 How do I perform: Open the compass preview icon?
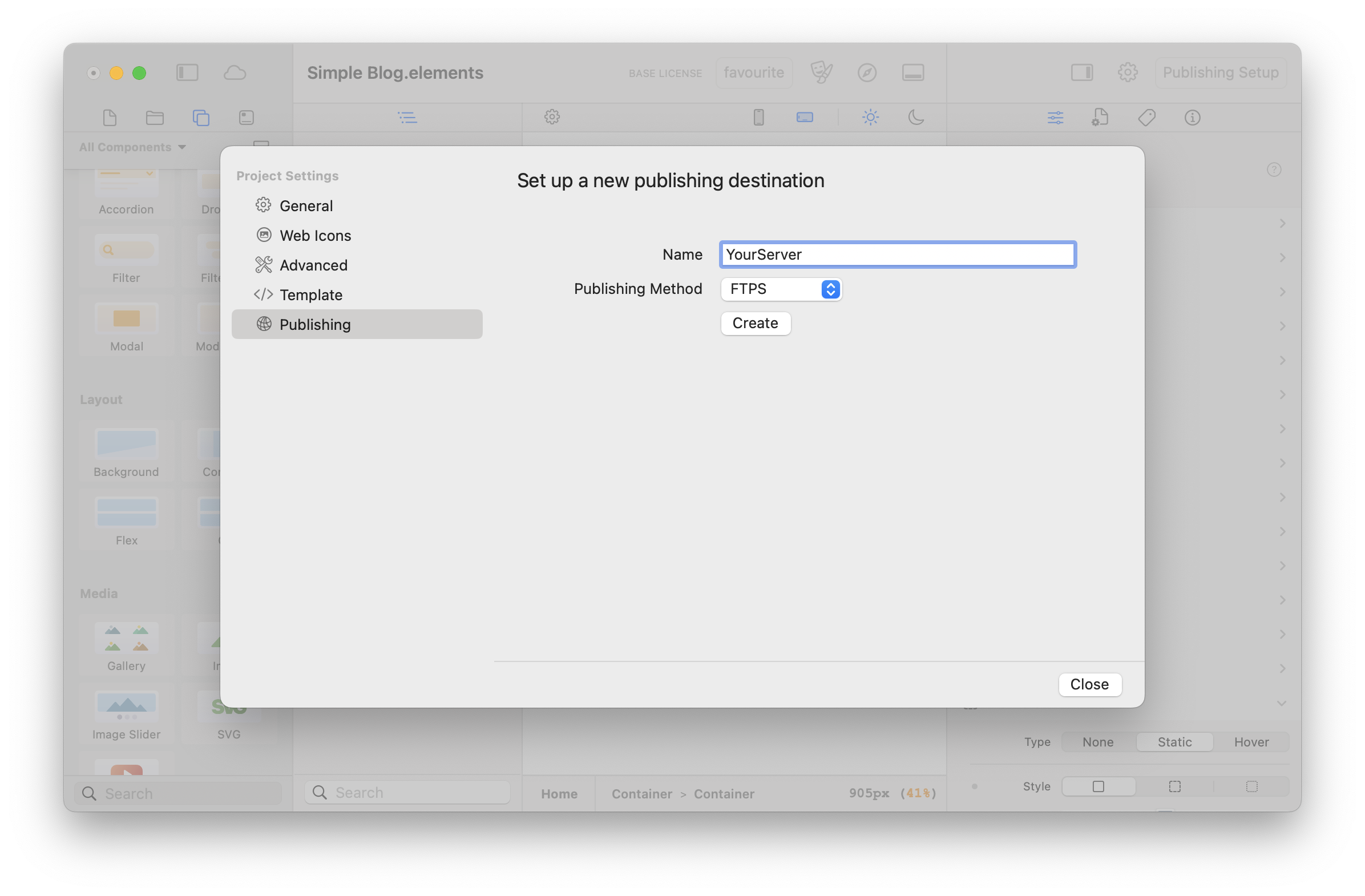867,73
